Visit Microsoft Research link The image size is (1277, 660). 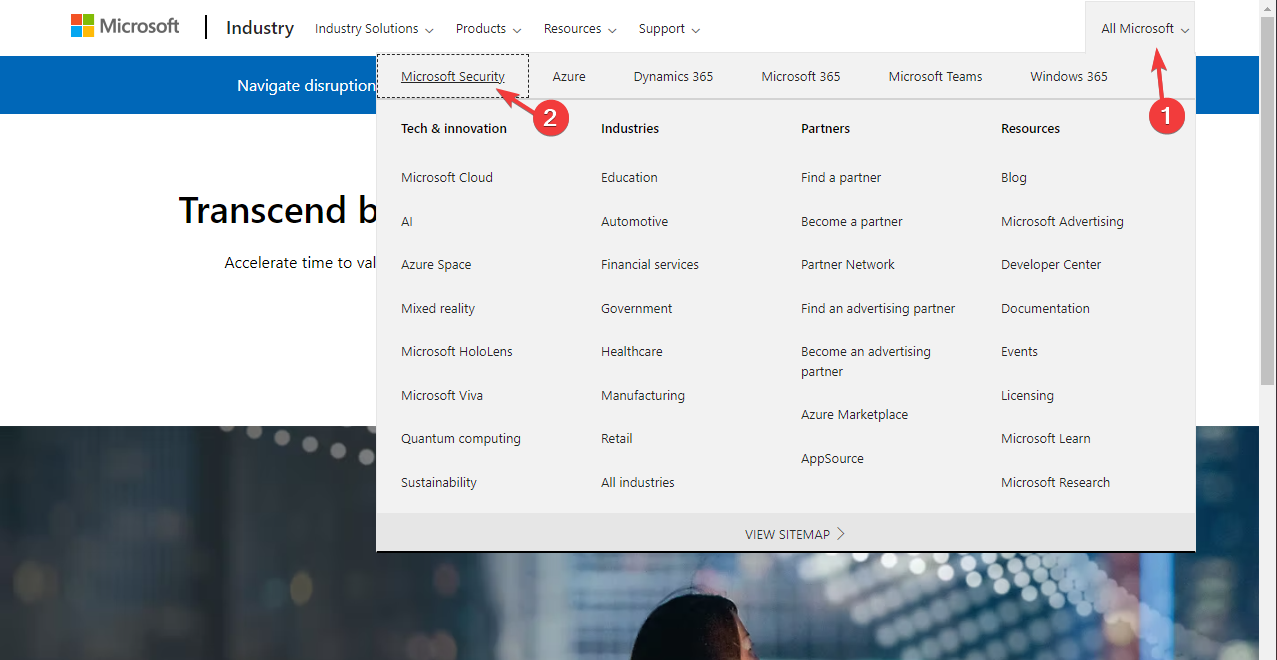pyautogui.click(x=1055, y=483)
